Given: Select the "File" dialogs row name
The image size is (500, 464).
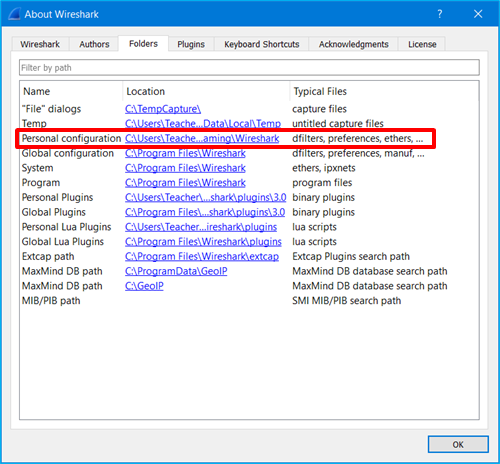Looking at the screenshot, I should (51, 109).
